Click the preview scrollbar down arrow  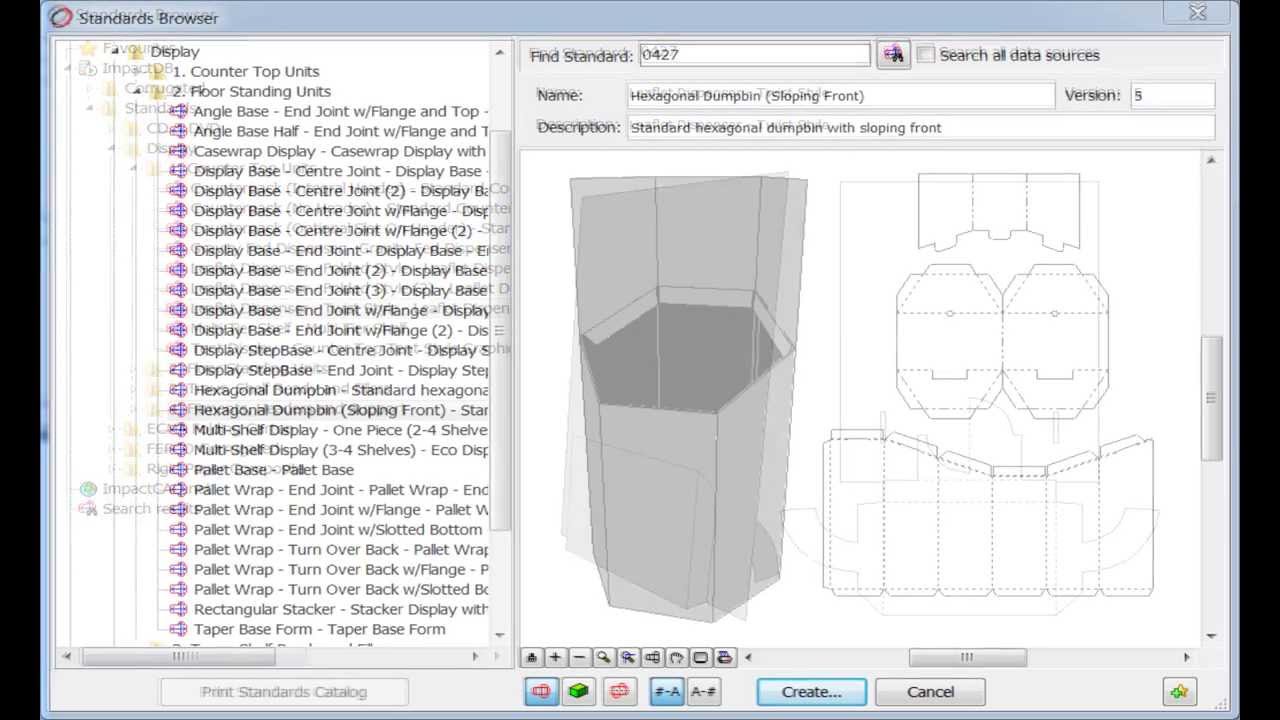tap(1212, 636)
